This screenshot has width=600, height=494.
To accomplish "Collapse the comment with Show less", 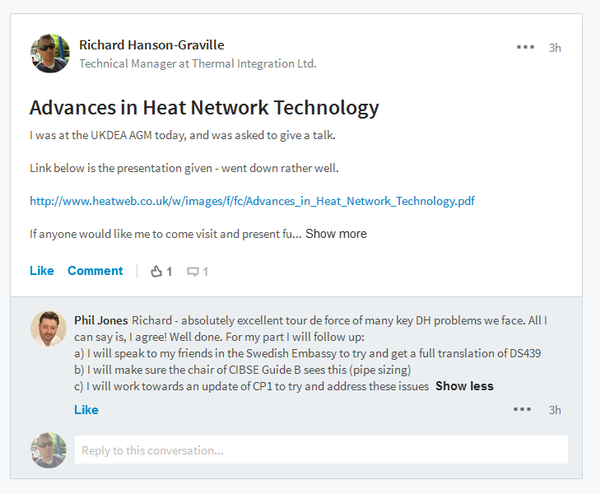I will click(464, 386).
